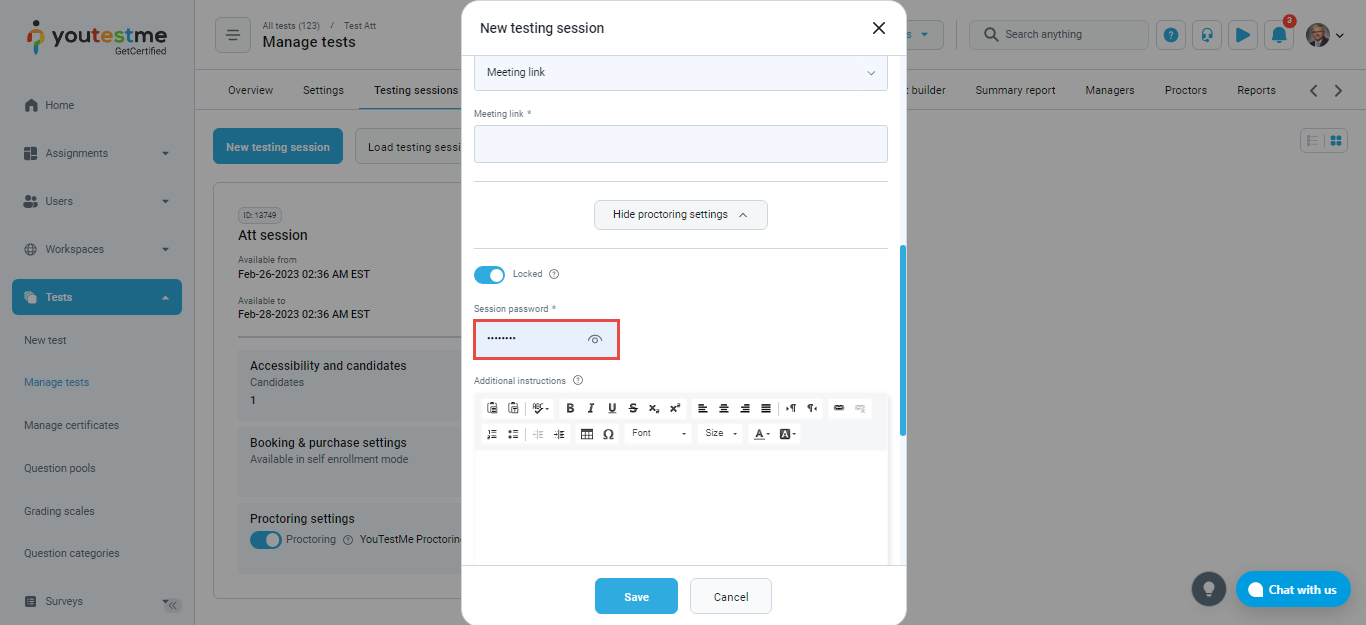Save the new testing session

click(636, 597)
